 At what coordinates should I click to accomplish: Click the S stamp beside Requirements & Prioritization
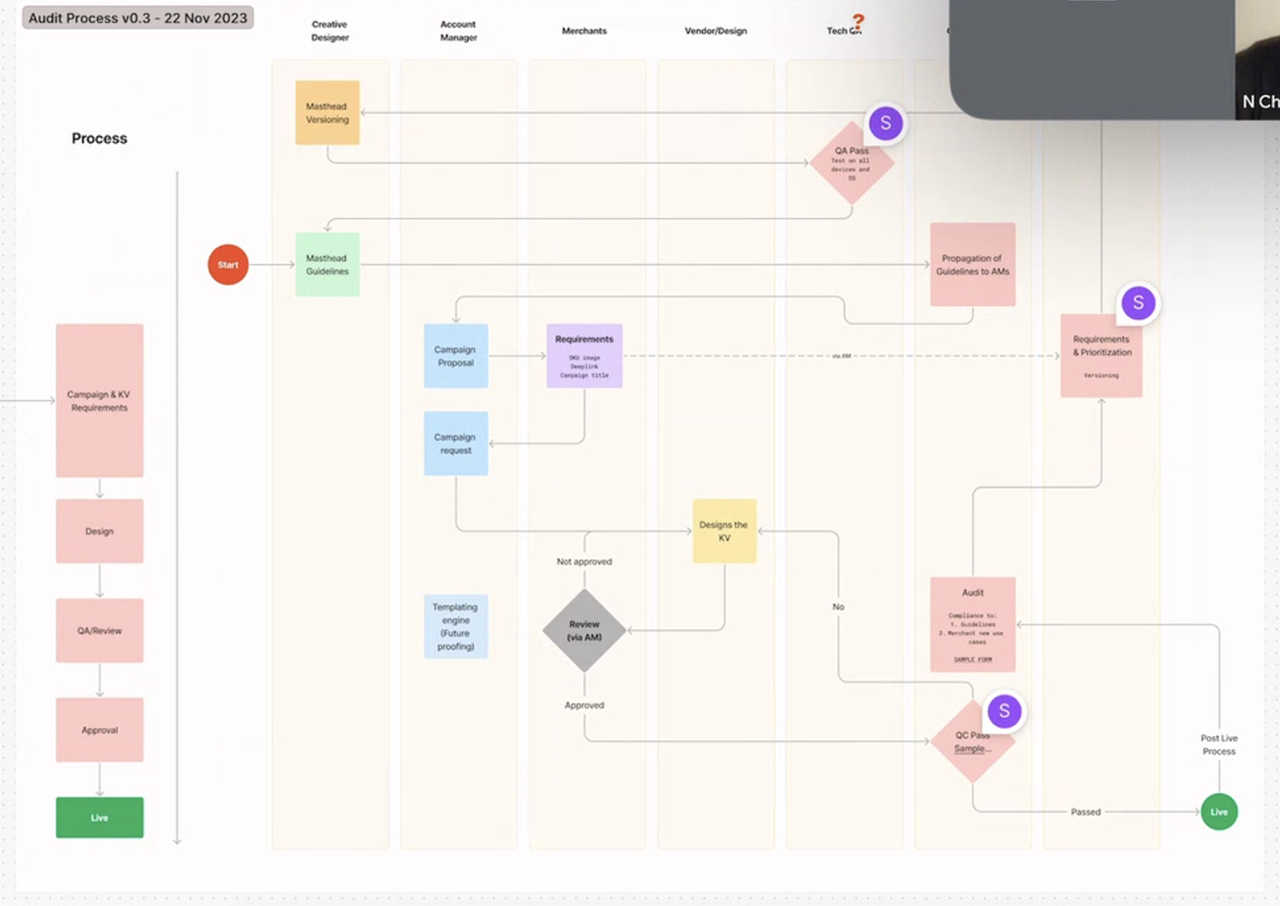1138,303
